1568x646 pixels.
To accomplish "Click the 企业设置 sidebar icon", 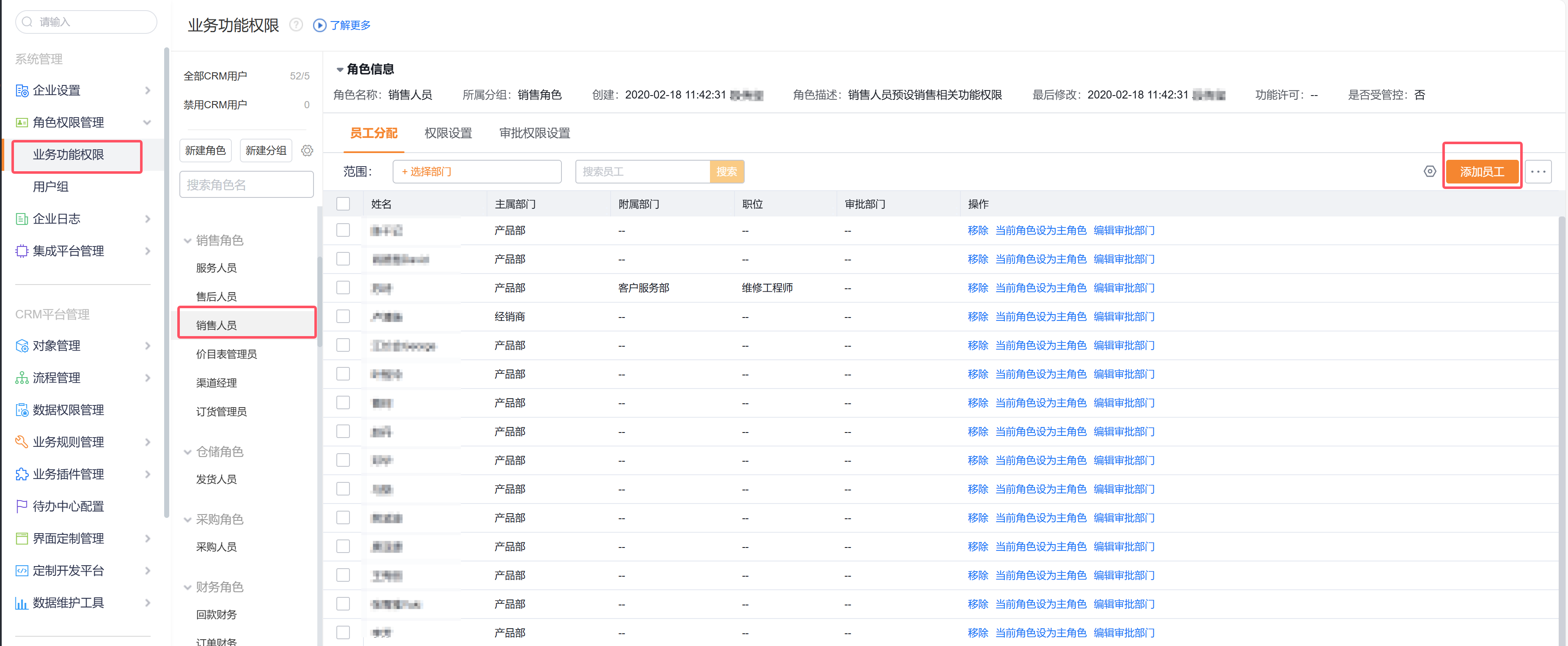I will coord(22,90).
